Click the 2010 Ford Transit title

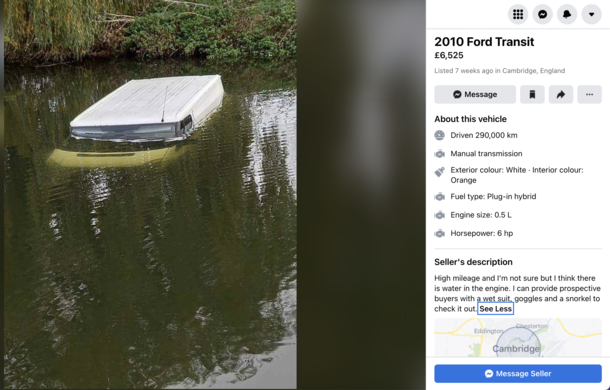click(484, 42)
